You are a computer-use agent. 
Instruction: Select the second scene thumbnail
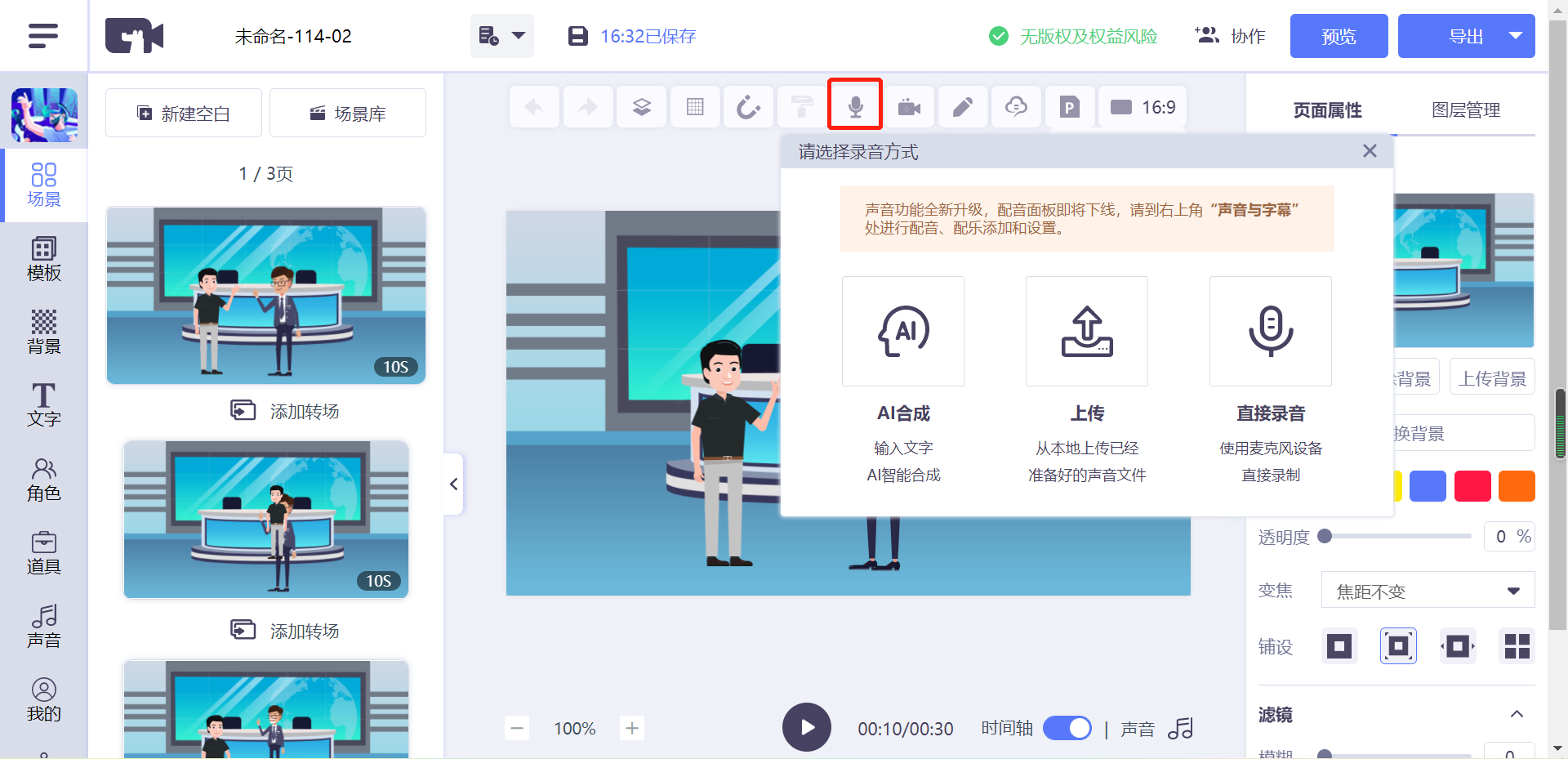click(266, 520)
